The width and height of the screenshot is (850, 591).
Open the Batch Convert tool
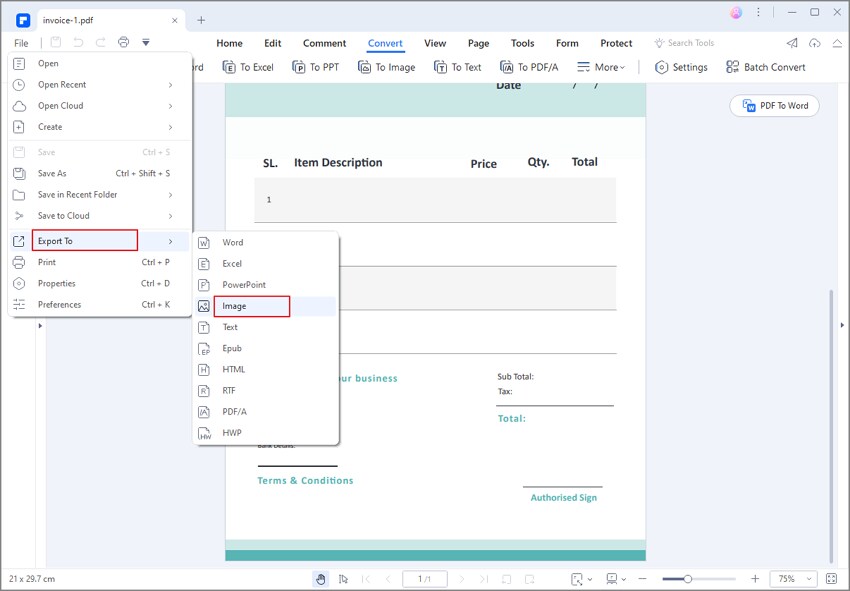(x=766, y=67)
